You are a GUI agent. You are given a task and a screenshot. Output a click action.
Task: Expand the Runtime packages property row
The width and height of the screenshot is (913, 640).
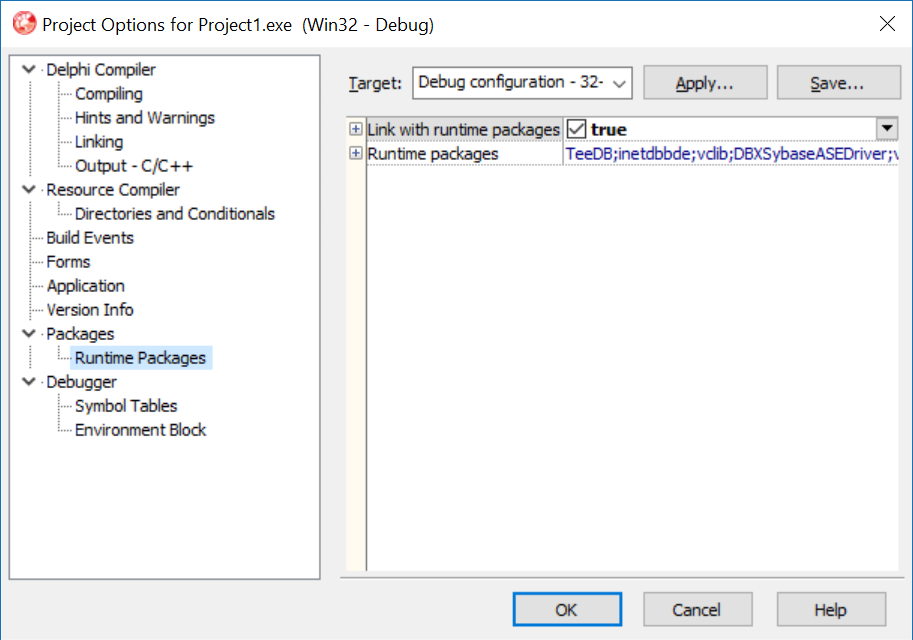[x=356, y=153]
